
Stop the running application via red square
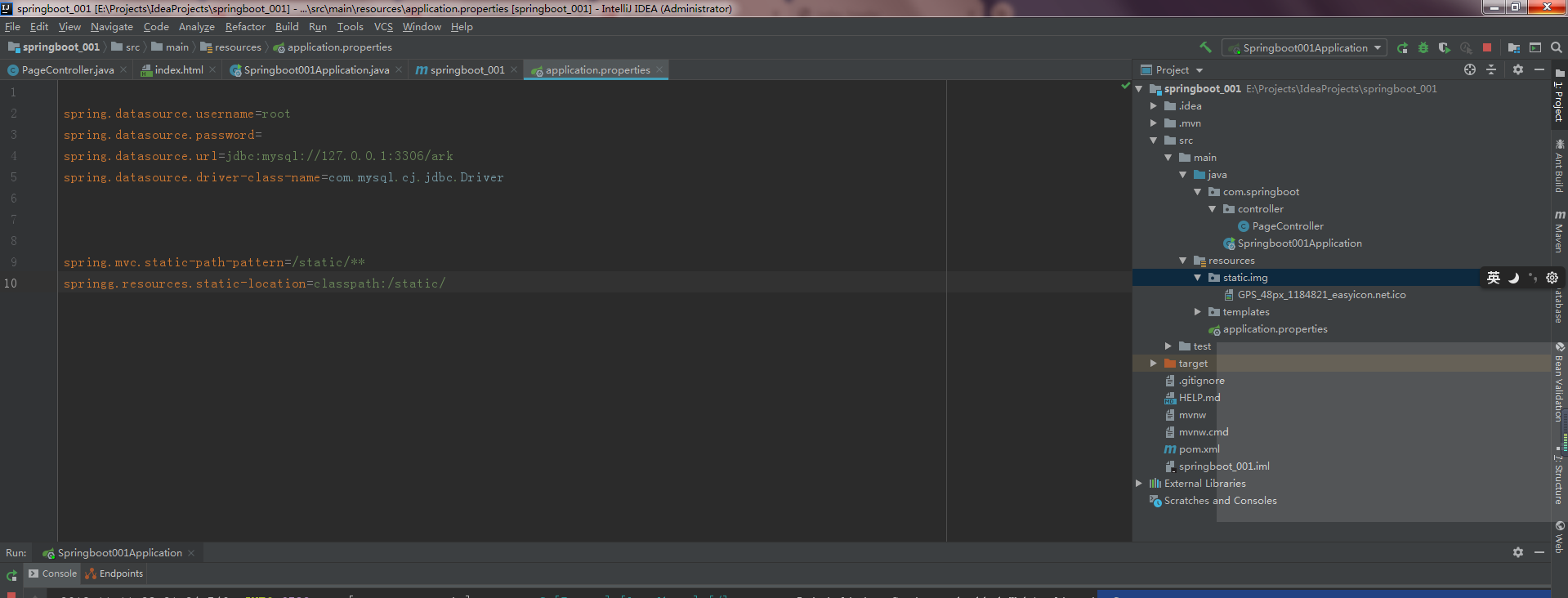(1487, 47)
